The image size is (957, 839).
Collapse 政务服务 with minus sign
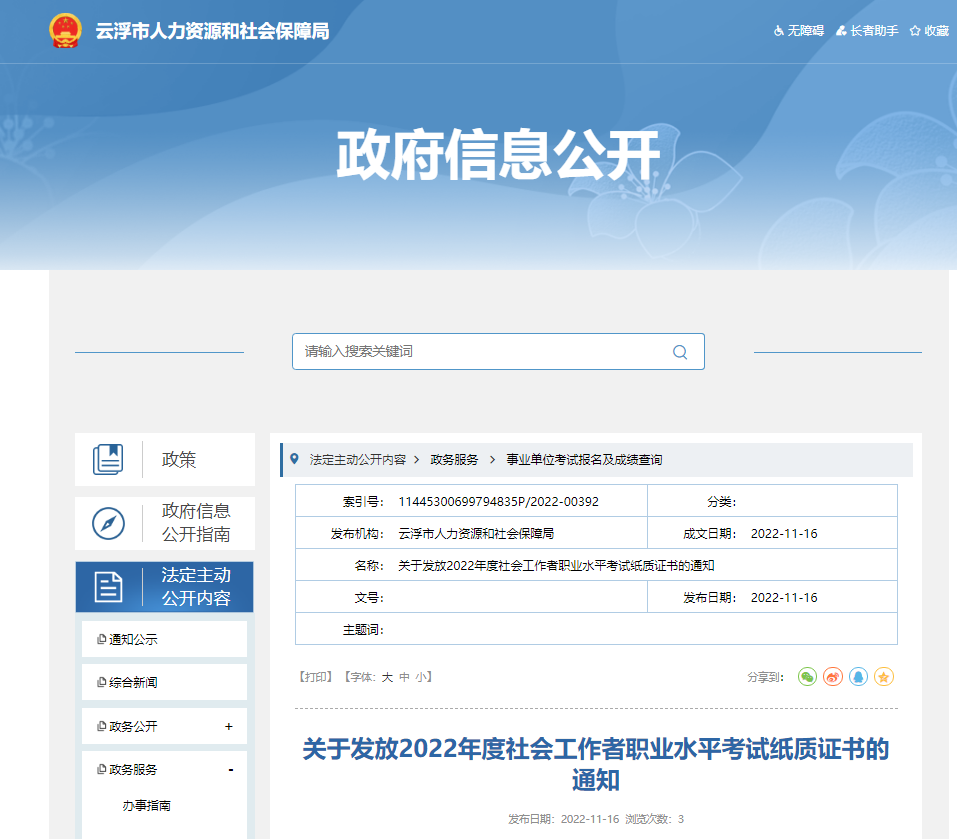(230, 770)
